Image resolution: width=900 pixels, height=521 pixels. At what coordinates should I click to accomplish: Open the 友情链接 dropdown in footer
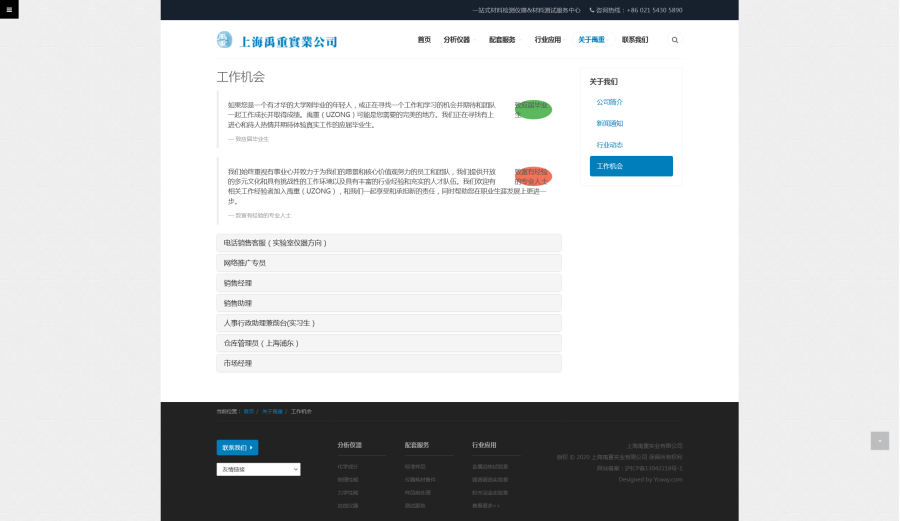click(258, 469)
